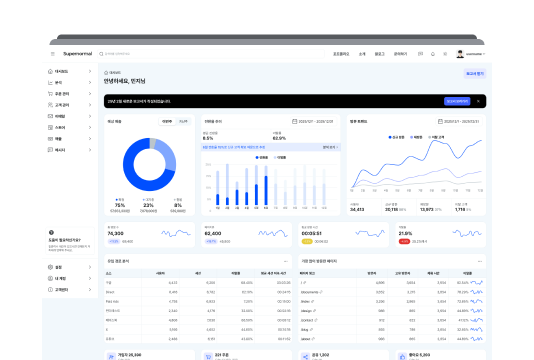Click the blue button in the black banner
The height and width of the screenshot is (360, 534).
(457, 101)
